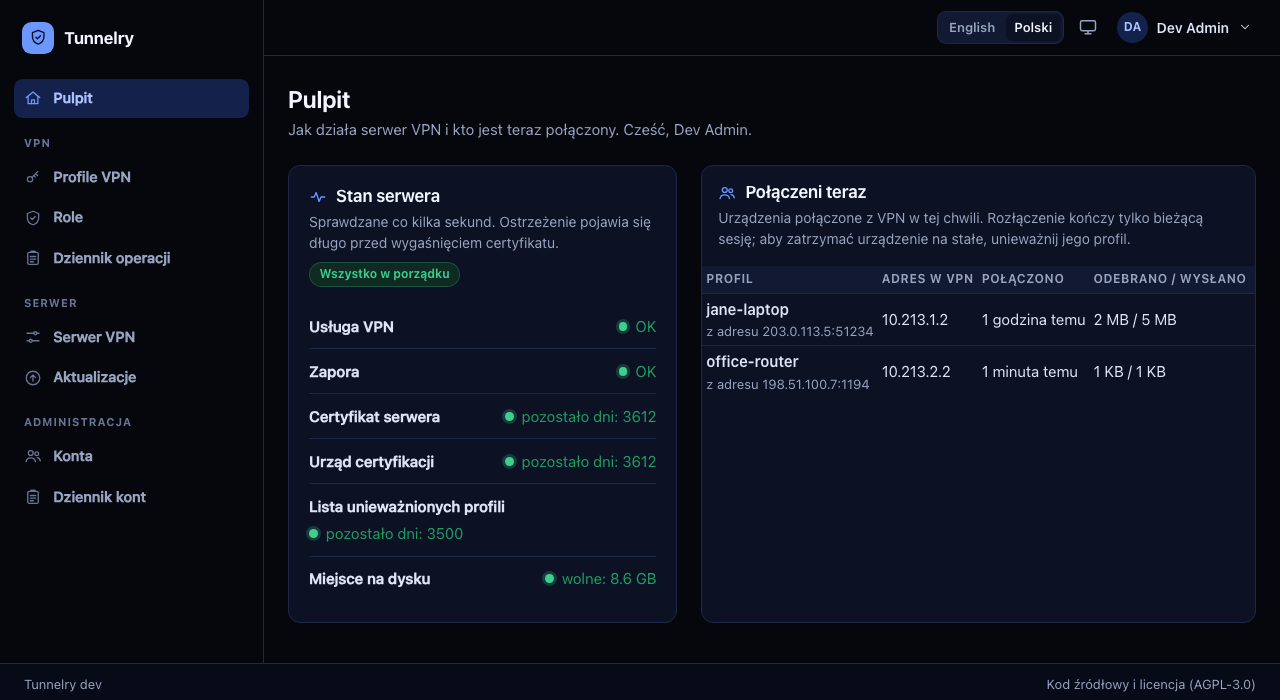Click the Zapora OK status
The width and height of the screenshot is (1280, 700).
click(x=637, y=372)
